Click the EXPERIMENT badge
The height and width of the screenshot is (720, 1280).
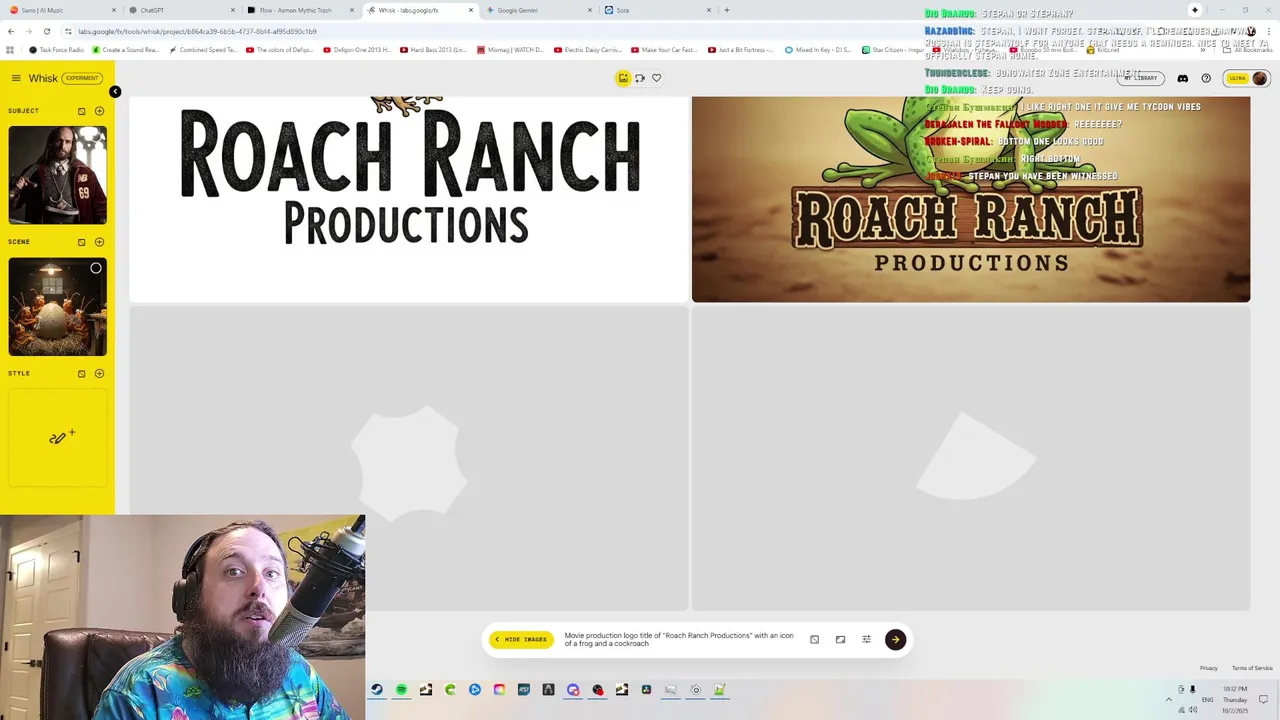pos(82,78)
